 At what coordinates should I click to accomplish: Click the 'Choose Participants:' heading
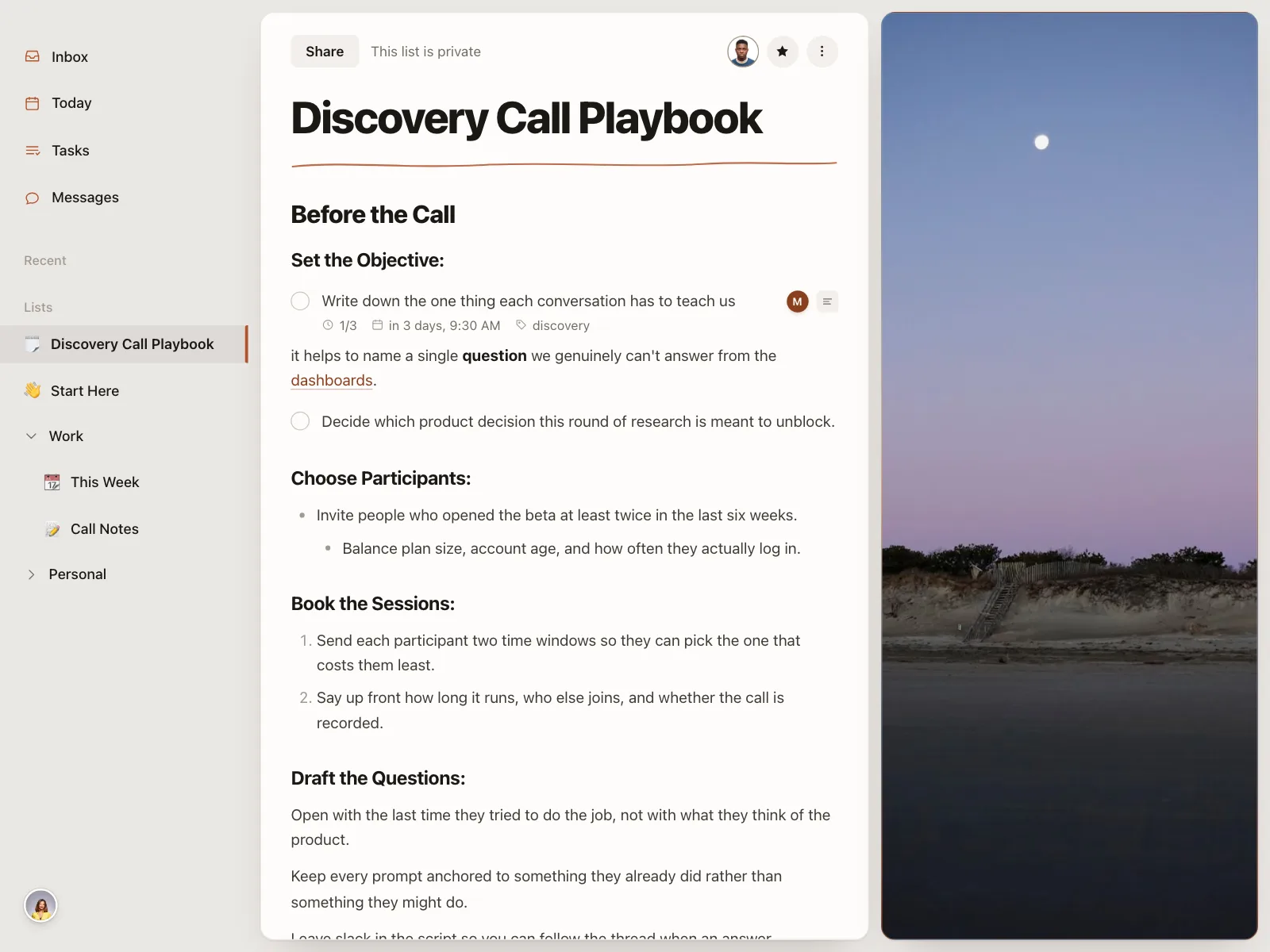(381, 478)
